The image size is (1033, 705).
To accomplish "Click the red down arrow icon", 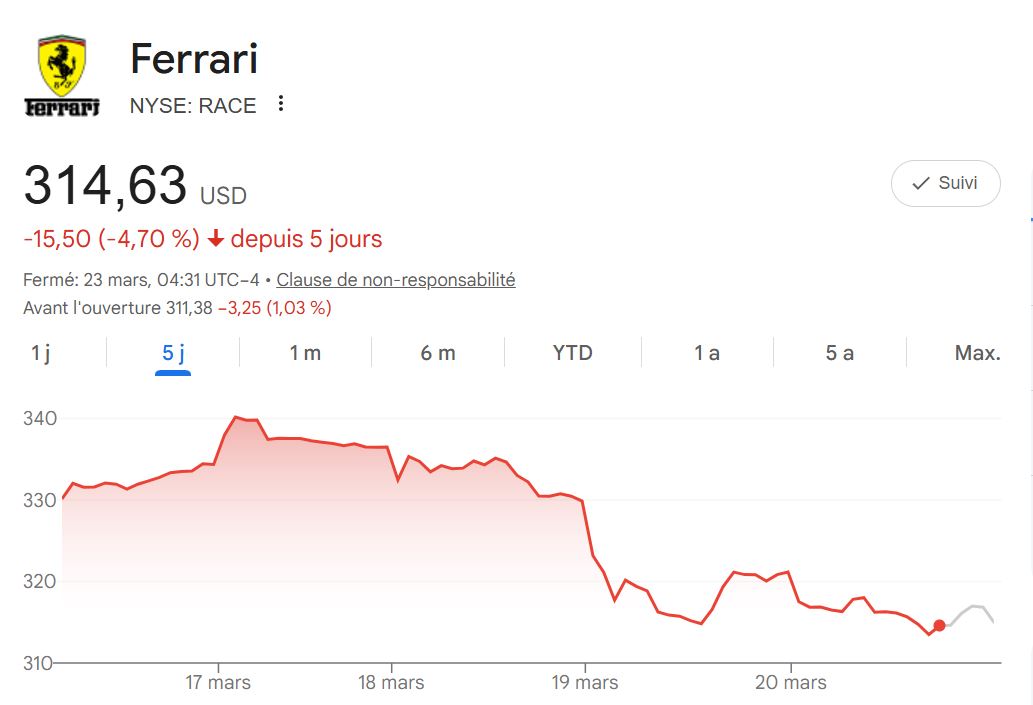I will (216, 240).
